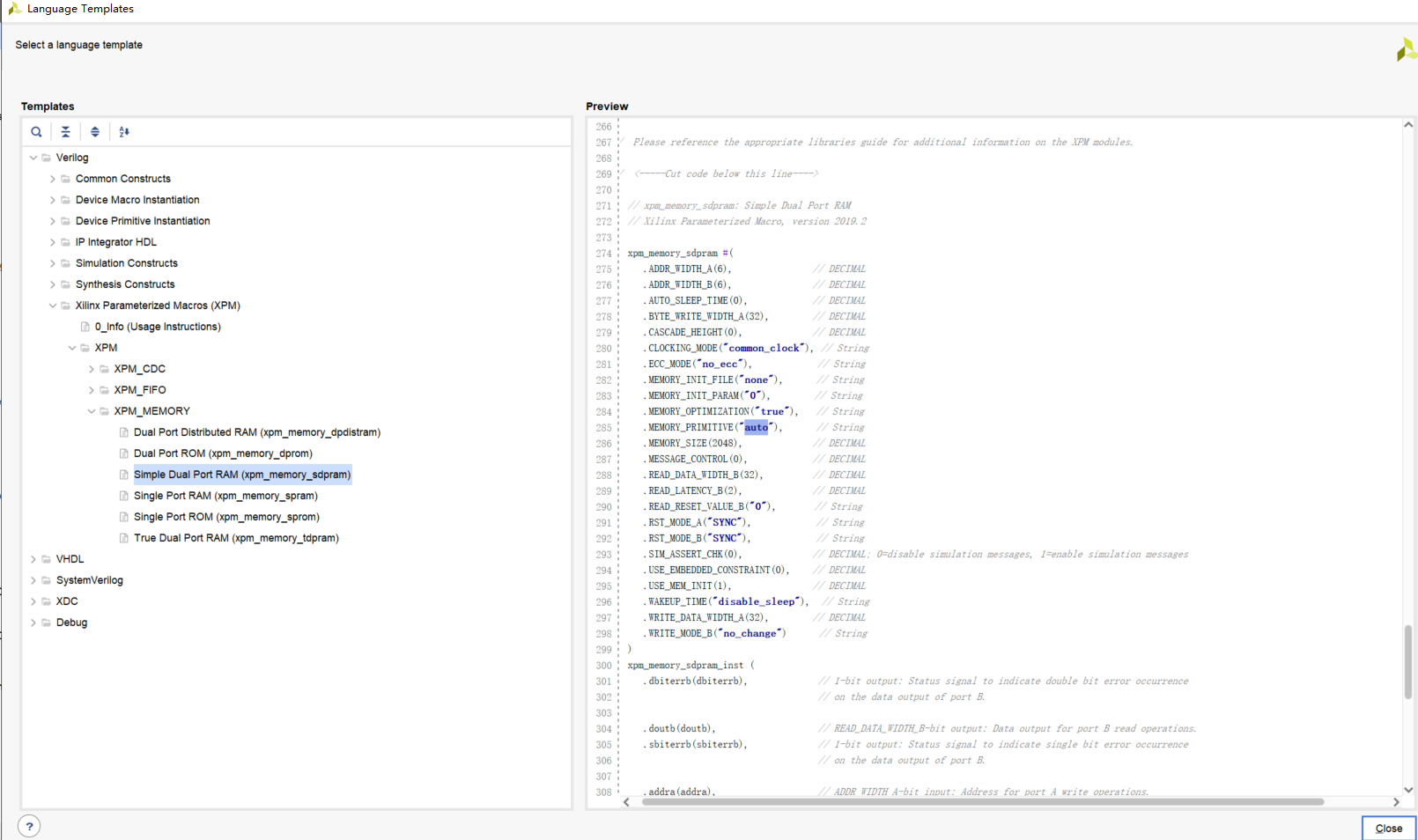Image resolution: width=1418 pixels, height=840 pixels.
Task: Select Single Port ROM (xpm_memory_sprom) template
Action: click(x=226, y=517)
